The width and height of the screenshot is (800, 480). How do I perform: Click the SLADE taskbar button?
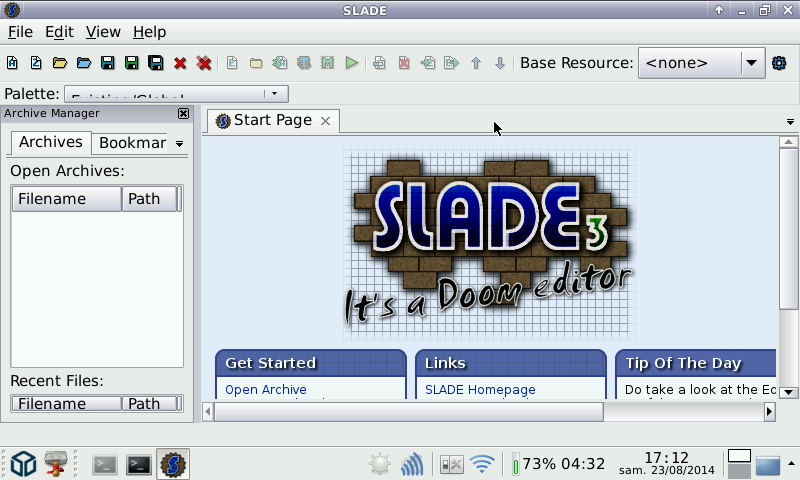click(x=173, y=464)
